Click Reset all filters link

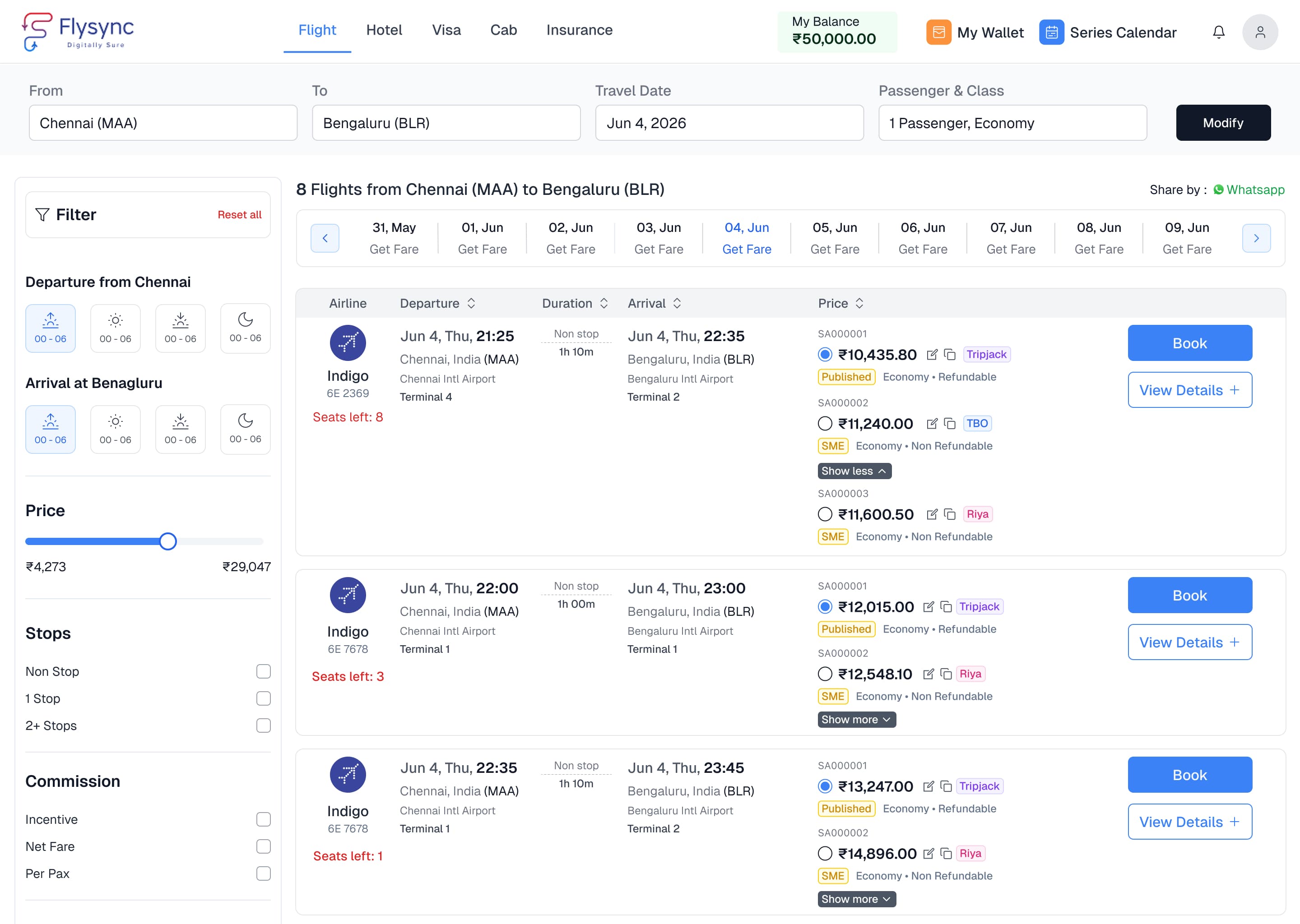240,215
